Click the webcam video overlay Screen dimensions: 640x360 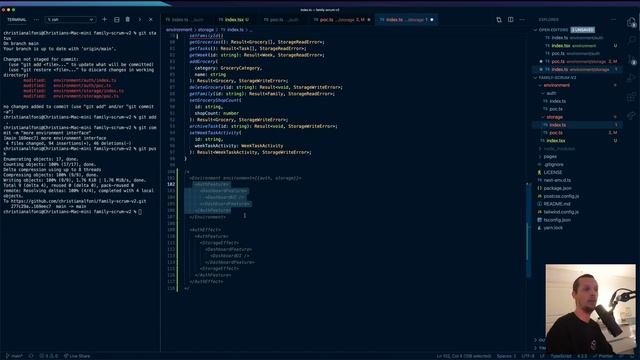coord(591,309)
